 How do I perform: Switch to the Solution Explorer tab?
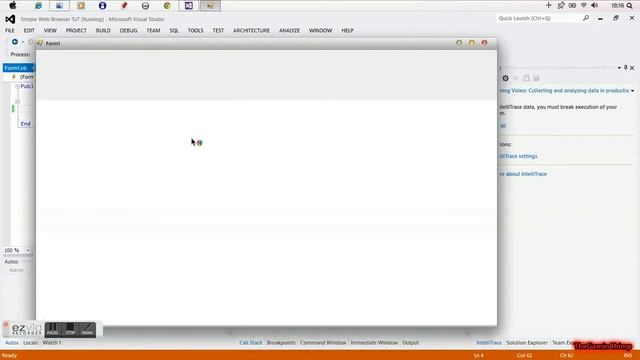(x=527, y=343)
